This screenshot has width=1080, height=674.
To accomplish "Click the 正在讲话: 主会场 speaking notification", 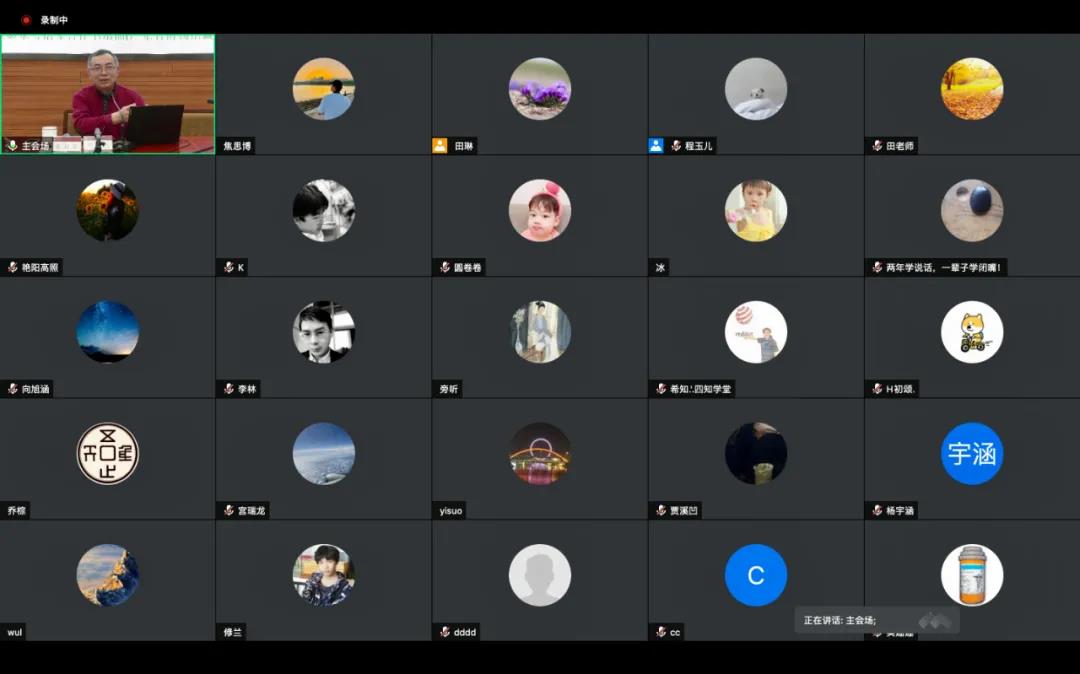I will point(840,620).
